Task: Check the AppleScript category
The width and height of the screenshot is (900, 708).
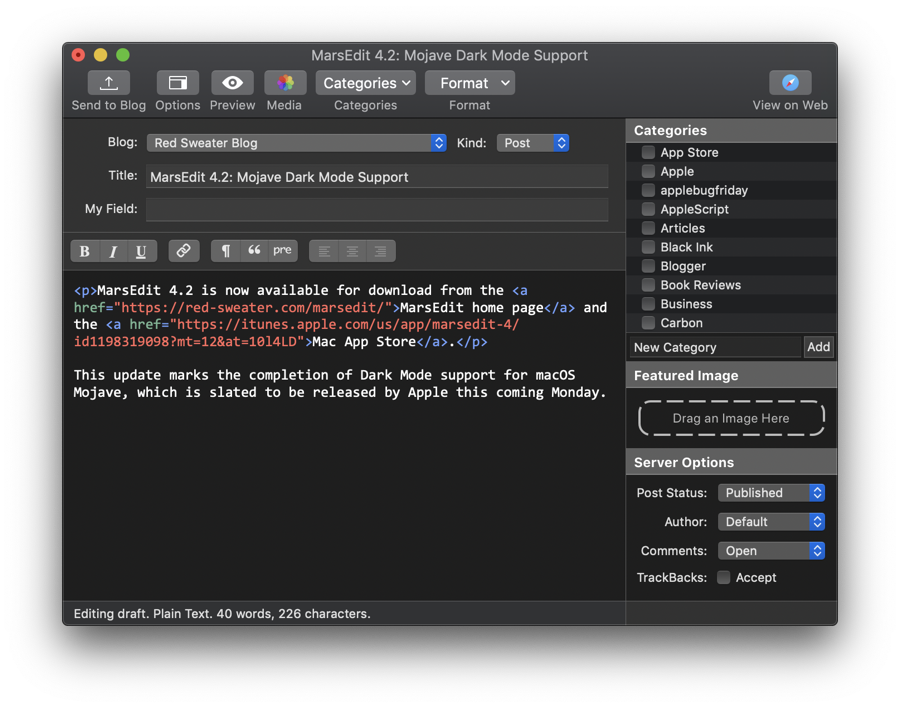Action: (x=648, y=209)
